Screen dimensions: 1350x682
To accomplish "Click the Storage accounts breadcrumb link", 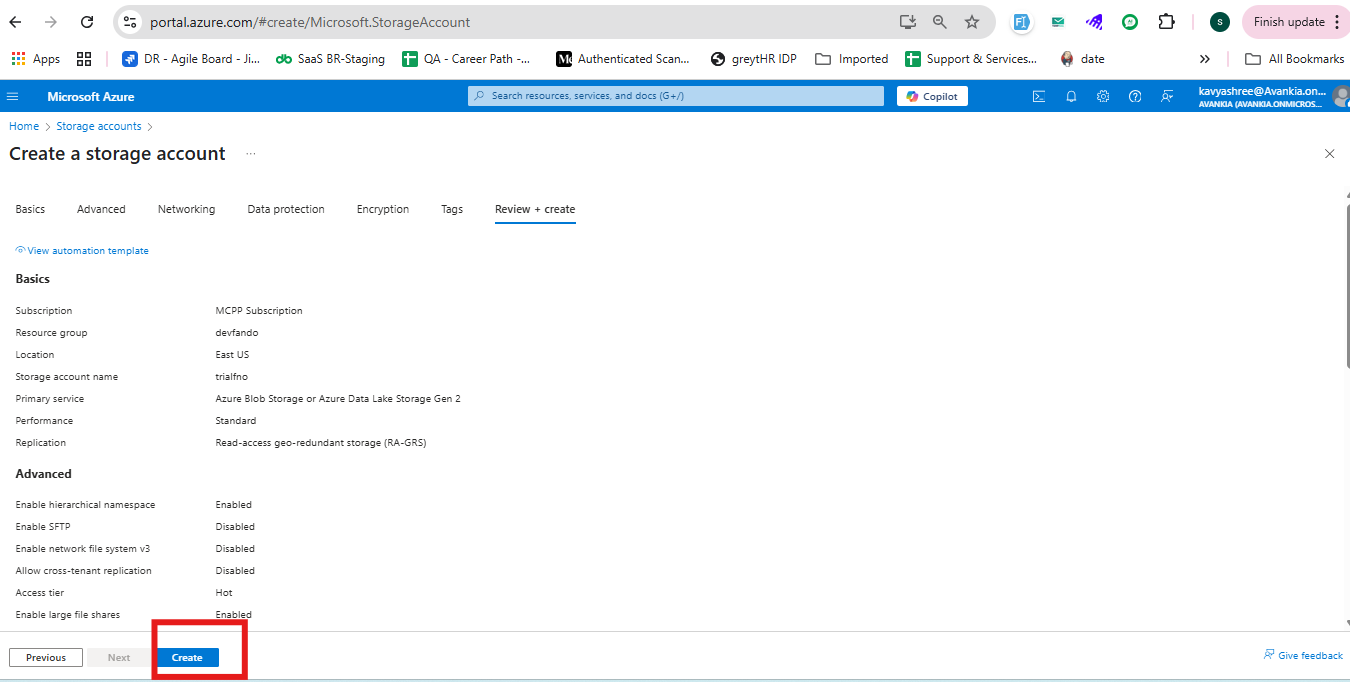I will click(x=99, y=126).
